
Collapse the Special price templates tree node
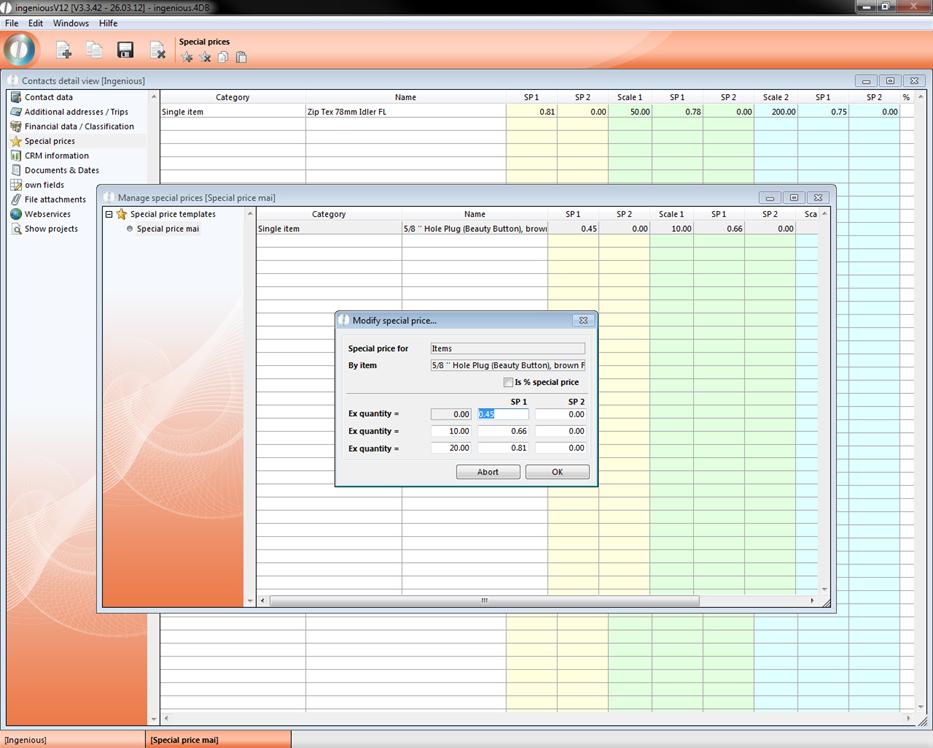(109, 214)
